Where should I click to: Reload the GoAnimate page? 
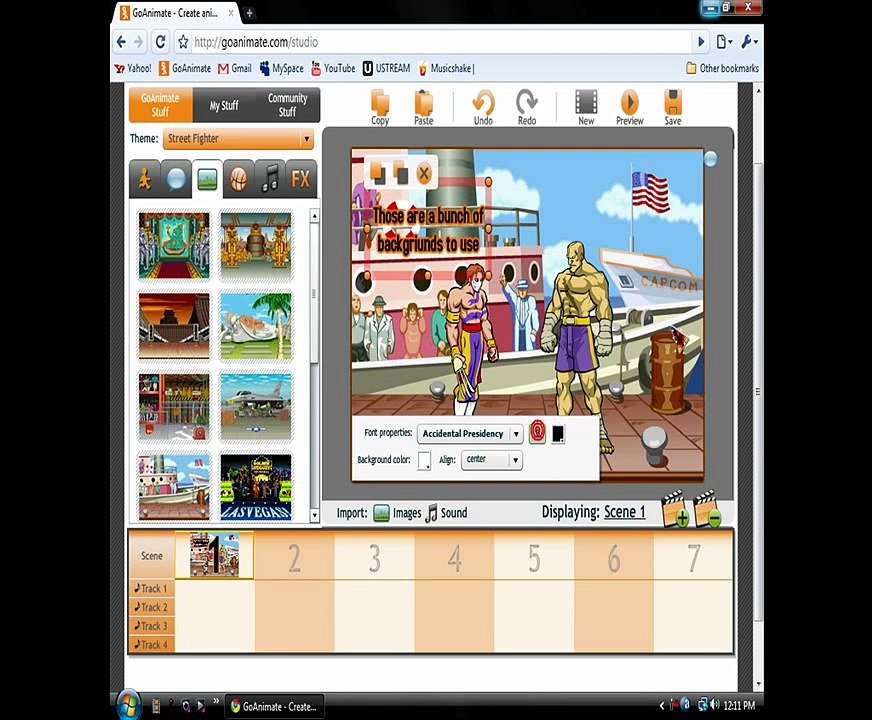tap(161, 42)
